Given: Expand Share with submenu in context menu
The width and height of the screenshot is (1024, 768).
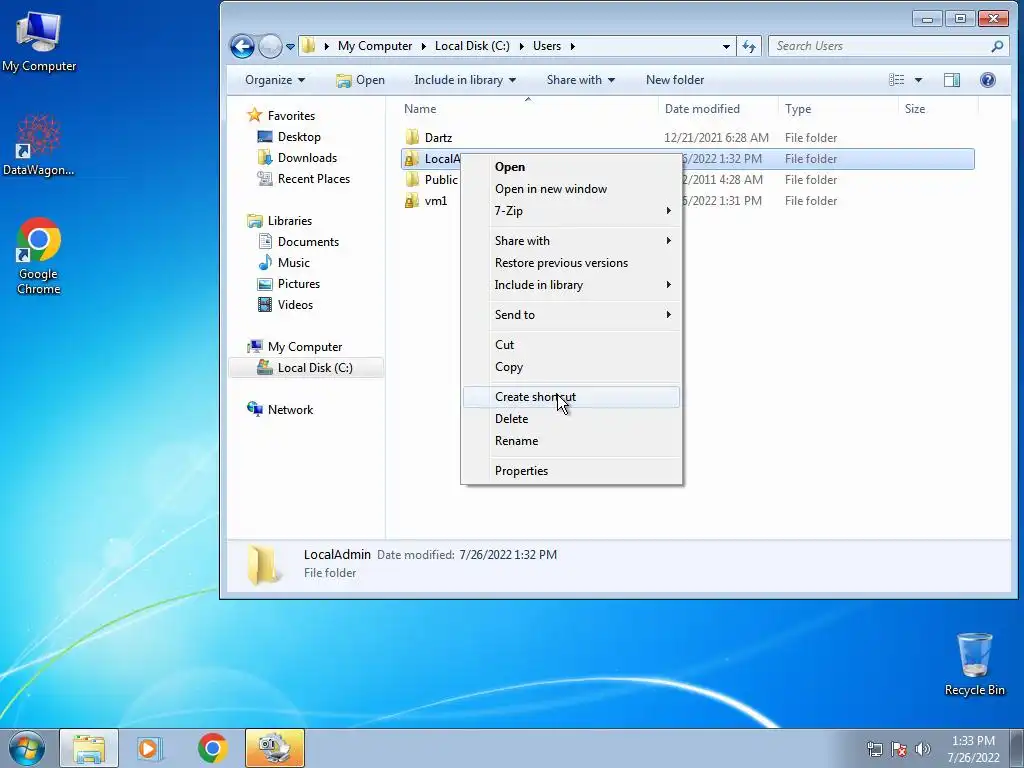Looking at the screenshot, I should [x=571, y=240].
